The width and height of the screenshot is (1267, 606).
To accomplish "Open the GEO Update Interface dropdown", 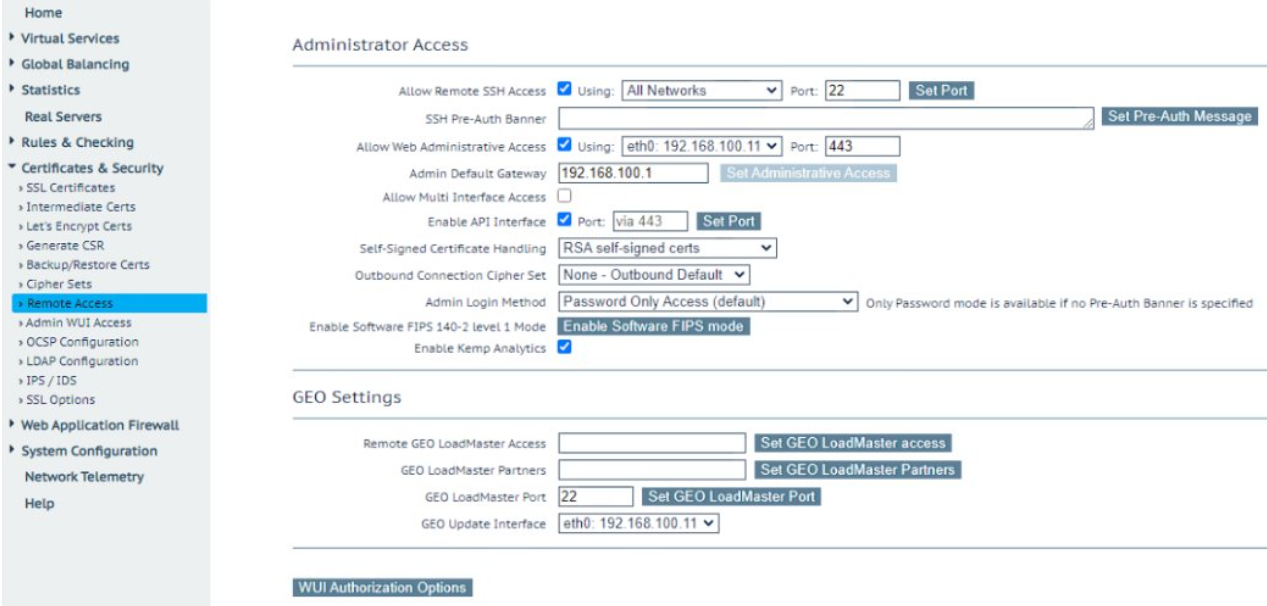I will click(x=638, y=523).
